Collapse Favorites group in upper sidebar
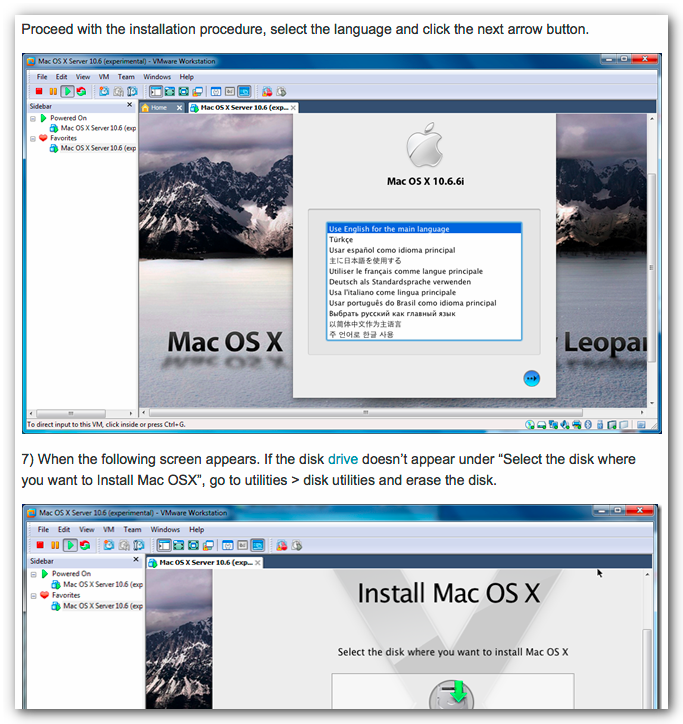This screenshot has height=724, width=683. (33, 139)
